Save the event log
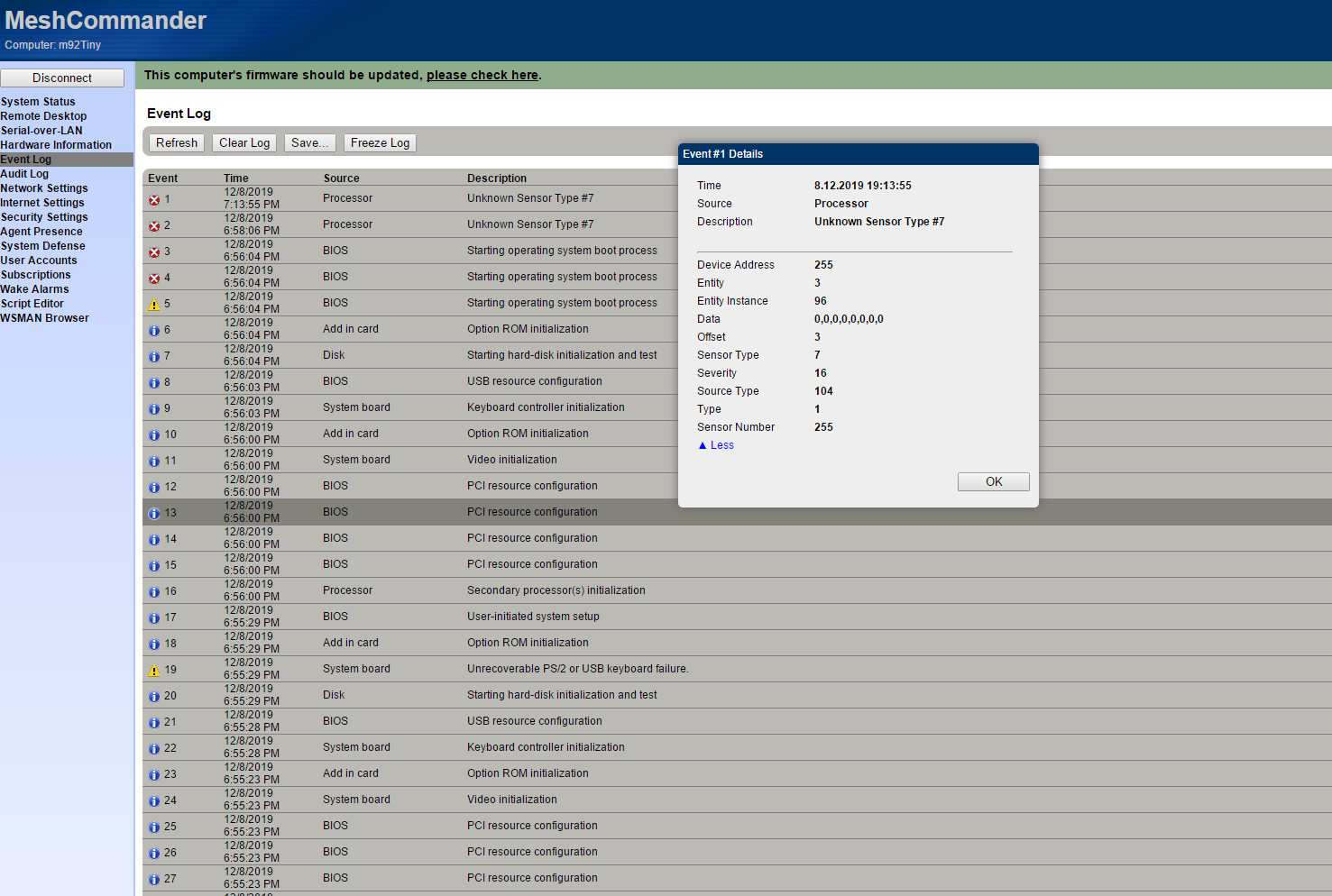 (x=310, y=142)
